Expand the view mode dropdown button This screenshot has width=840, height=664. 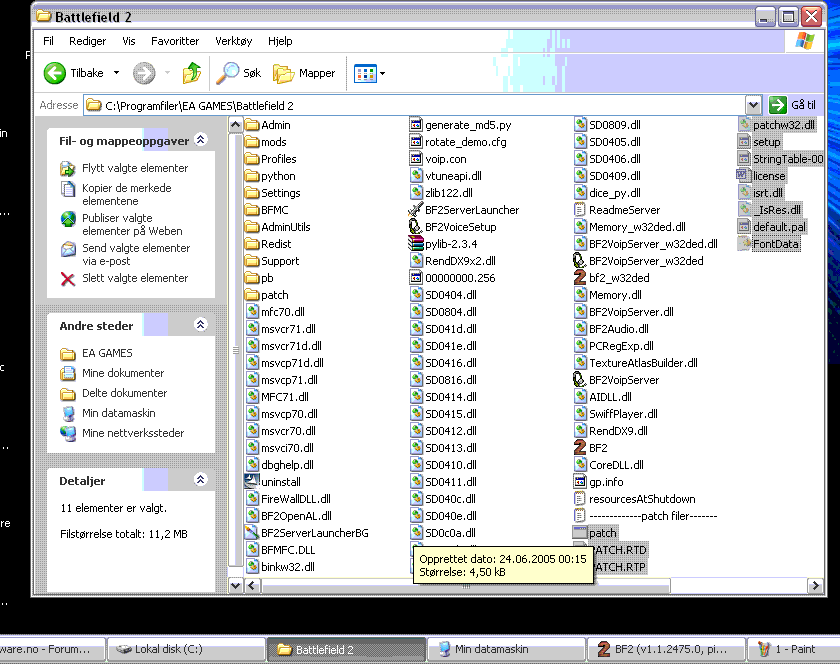coord(382,73)
